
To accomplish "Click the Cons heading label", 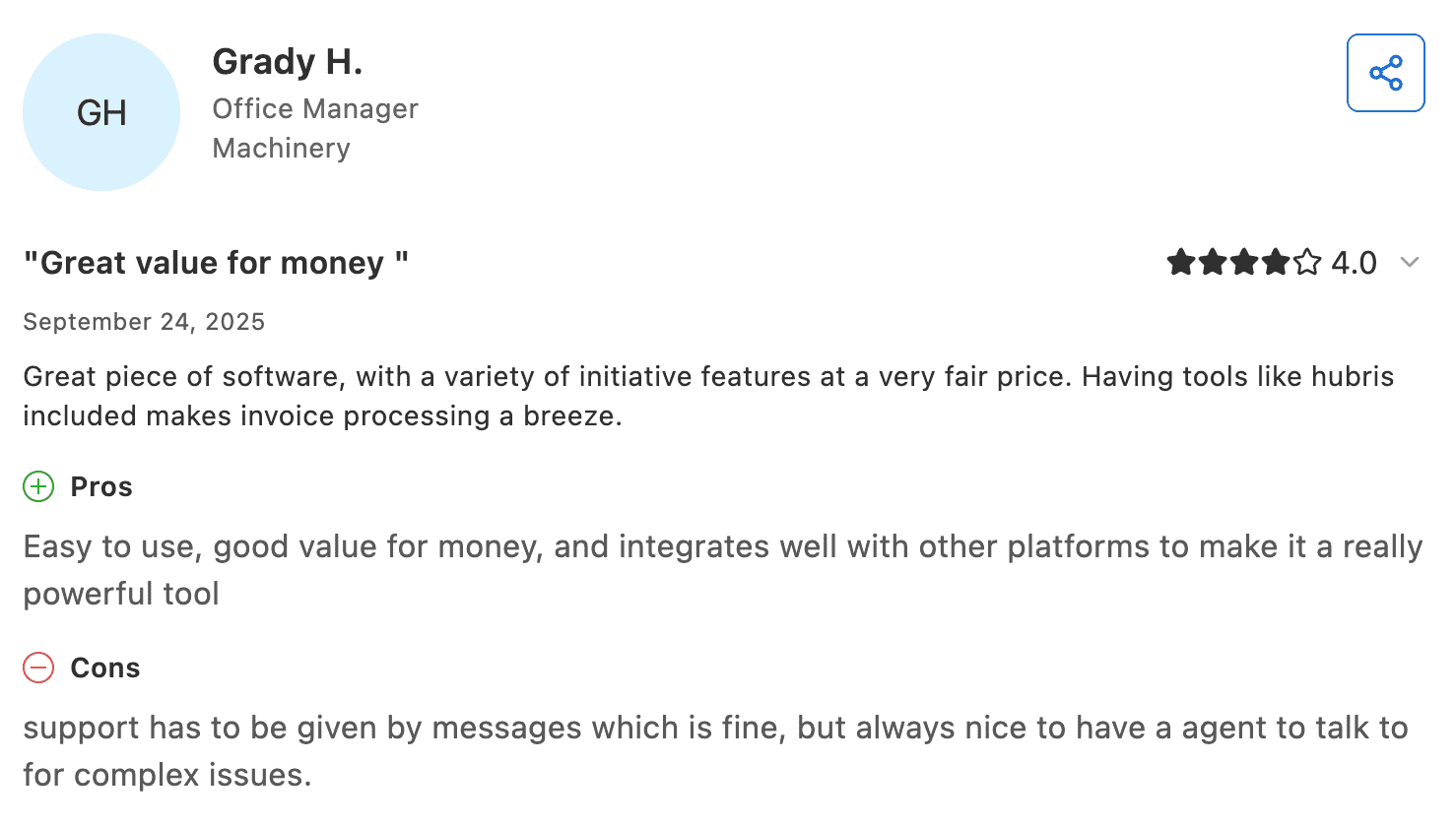I will [105, 668].
